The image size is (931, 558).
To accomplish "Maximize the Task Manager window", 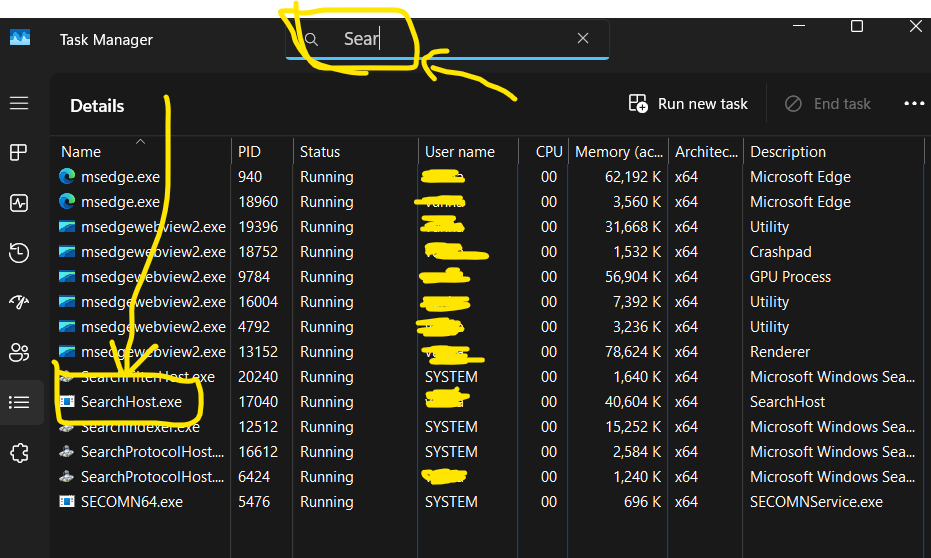I will tap(857, 26).
